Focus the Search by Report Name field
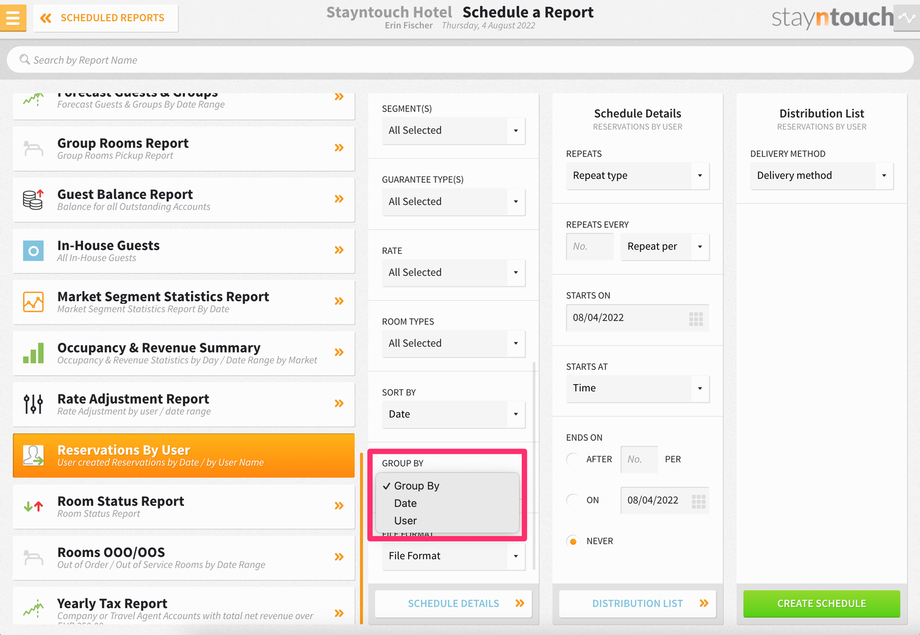This screenshot has height=635, width=920. pyautogui.click(x=460, y=60)
